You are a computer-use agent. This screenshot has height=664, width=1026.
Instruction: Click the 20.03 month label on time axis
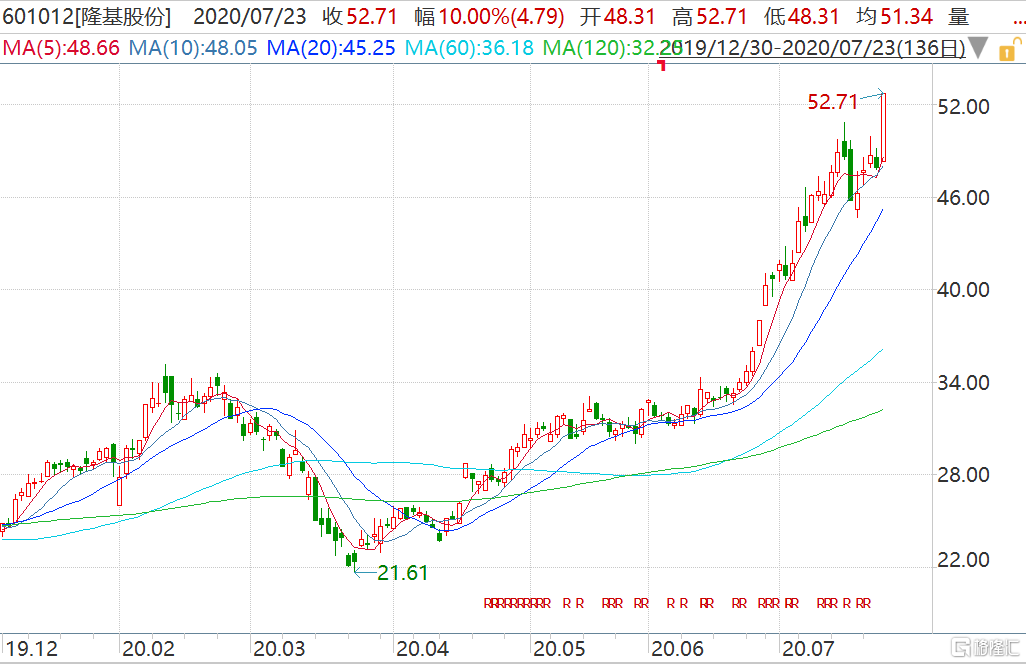click(279, 648)
